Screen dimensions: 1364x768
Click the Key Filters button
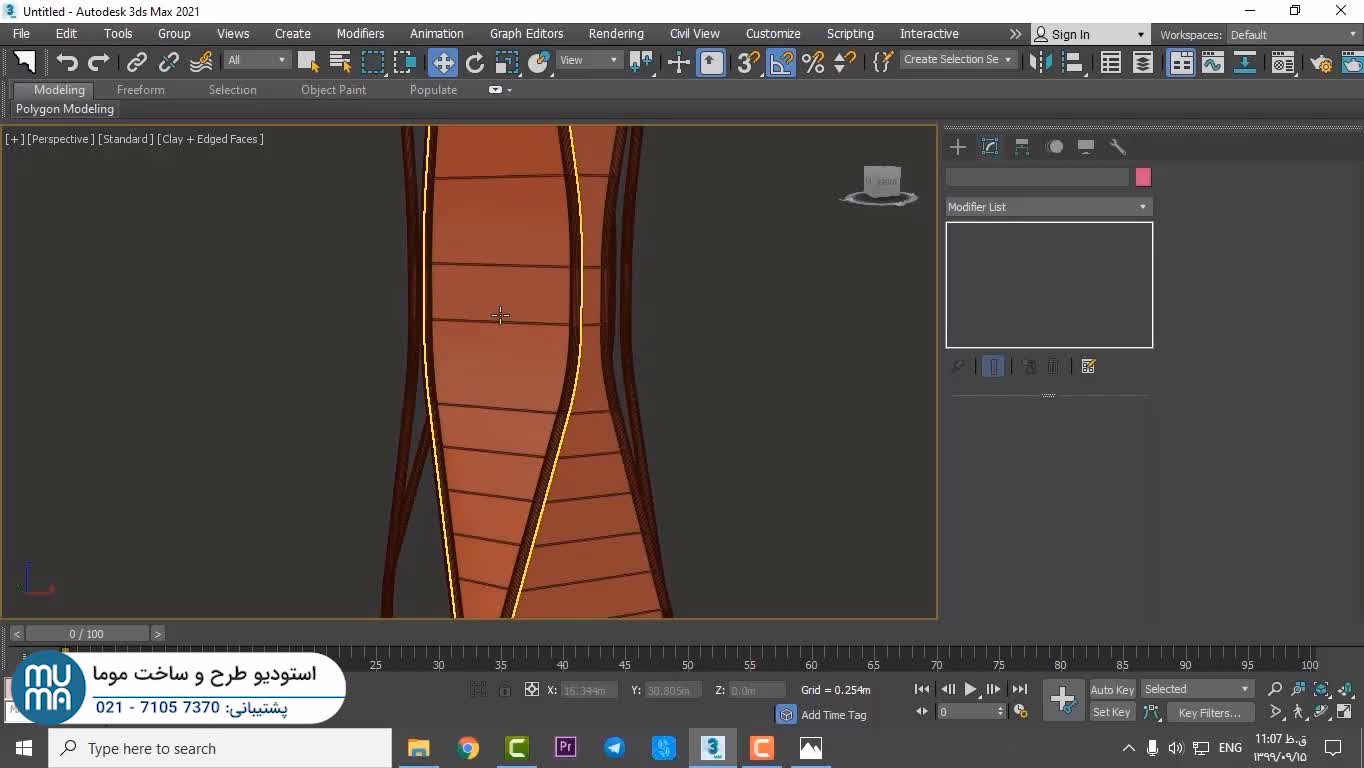tap(1209, 713)
